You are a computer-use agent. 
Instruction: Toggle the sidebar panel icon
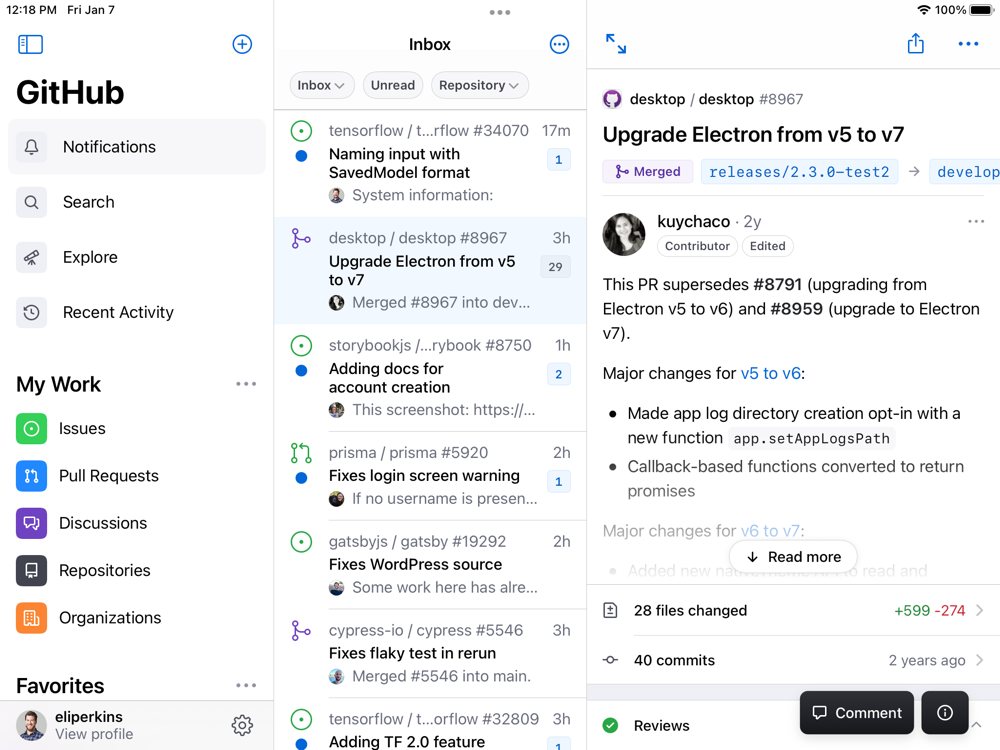[x=31, y=44]
